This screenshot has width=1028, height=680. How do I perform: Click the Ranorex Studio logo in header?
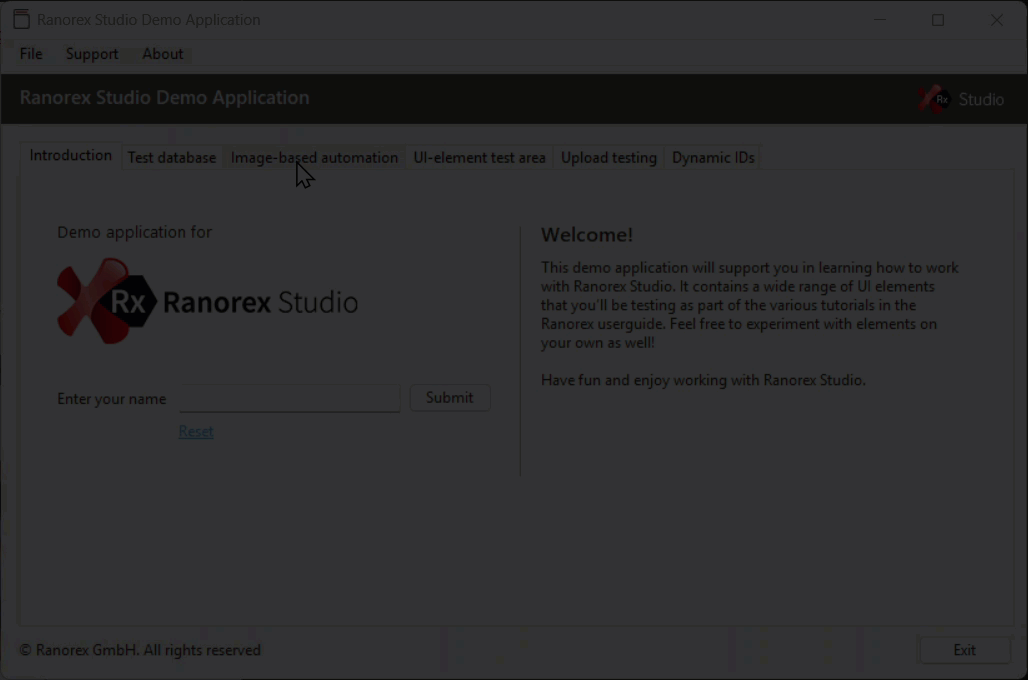point(960,99)
